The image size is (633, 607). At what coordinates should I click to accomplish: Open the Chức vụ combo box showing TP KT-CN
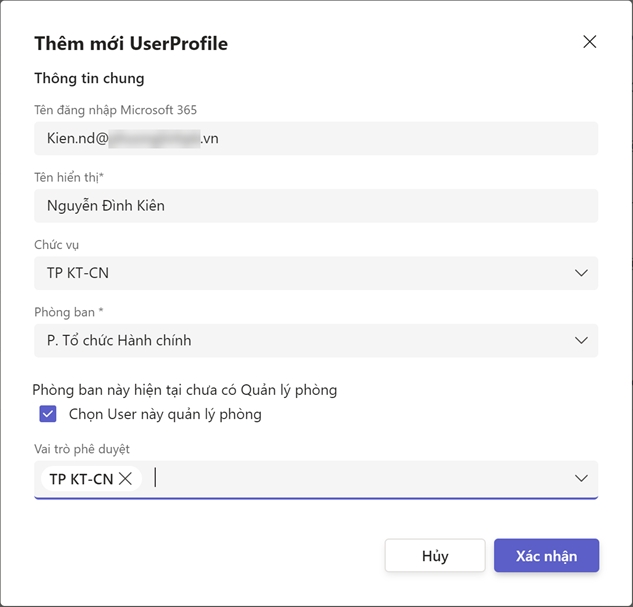point(300,273)
